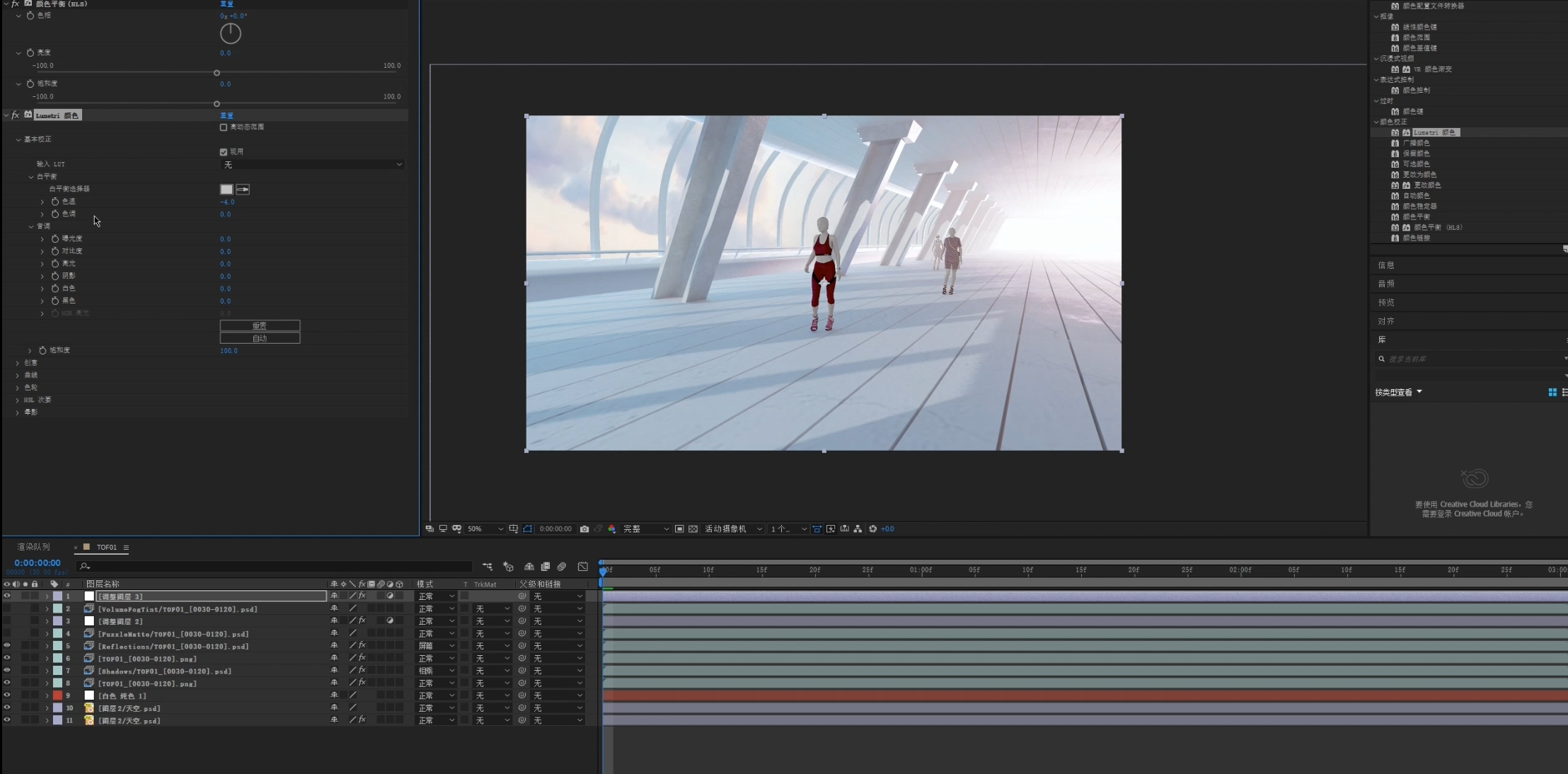The image size is (1568, 774).
Task: Open the 信息 panel tab
Action: 1385,265
